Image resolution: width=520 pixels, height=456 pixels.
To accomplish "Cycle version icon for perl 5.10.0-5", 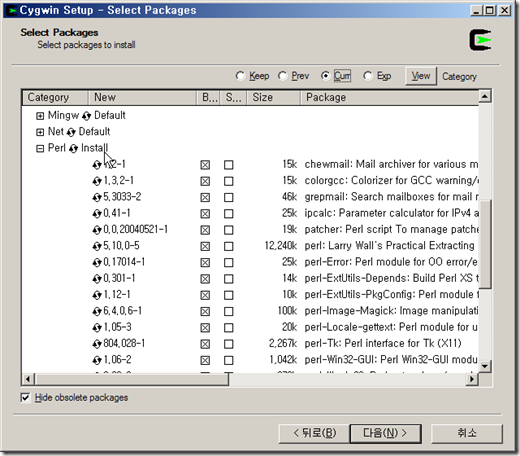I will point(97,246).
